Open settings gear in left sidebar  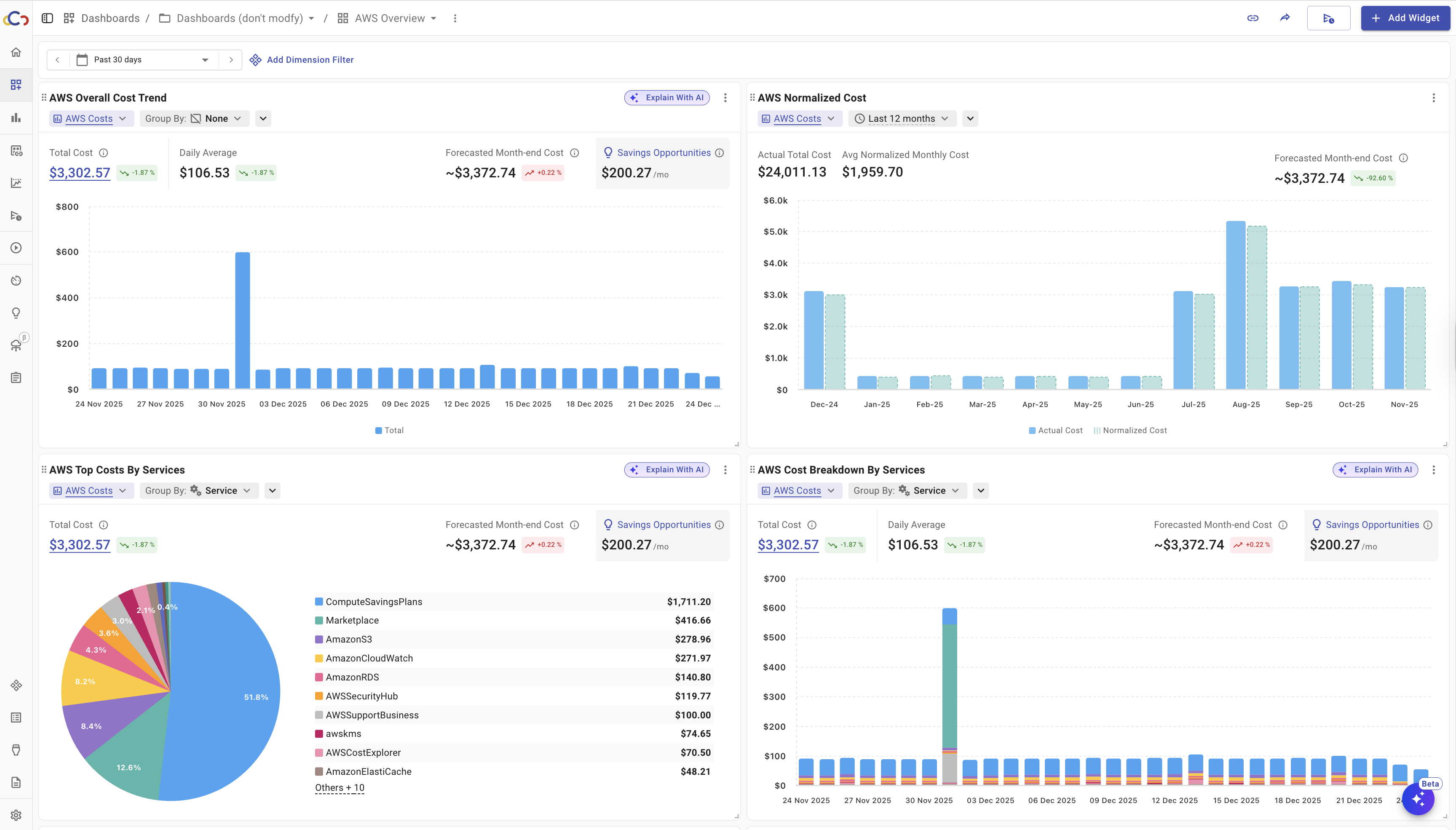click(x=16, y=815)
